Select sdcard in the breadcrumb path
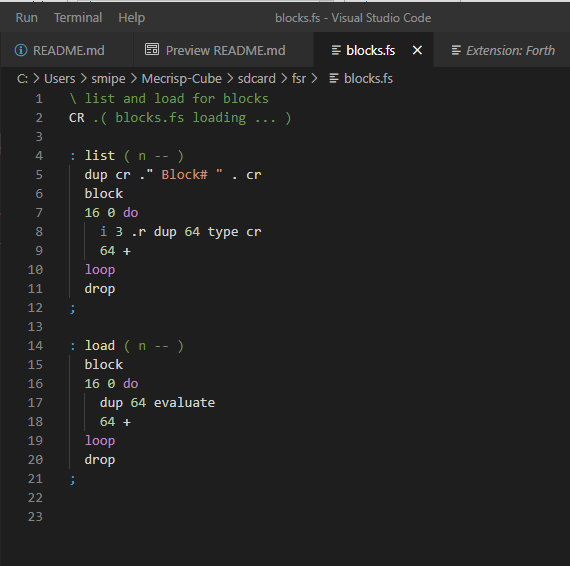This screenshot has width=570, height=566. coord(257,79)
